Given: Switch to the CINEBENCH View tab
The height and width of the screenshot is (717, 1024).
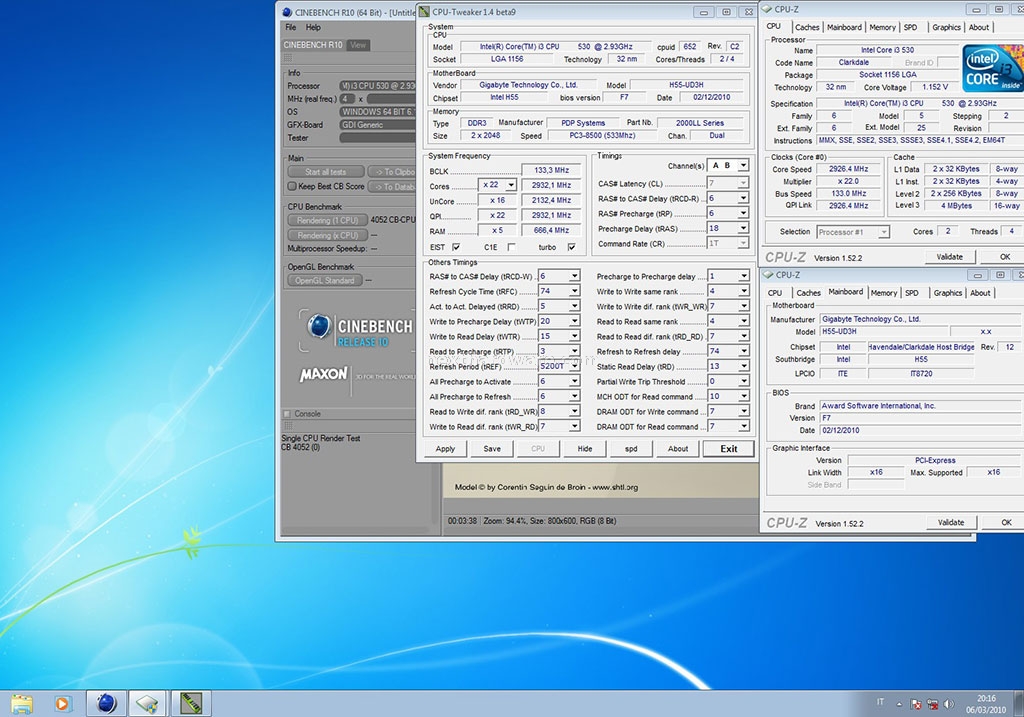Looking at the screenshot, I should (x=358, y=45).
